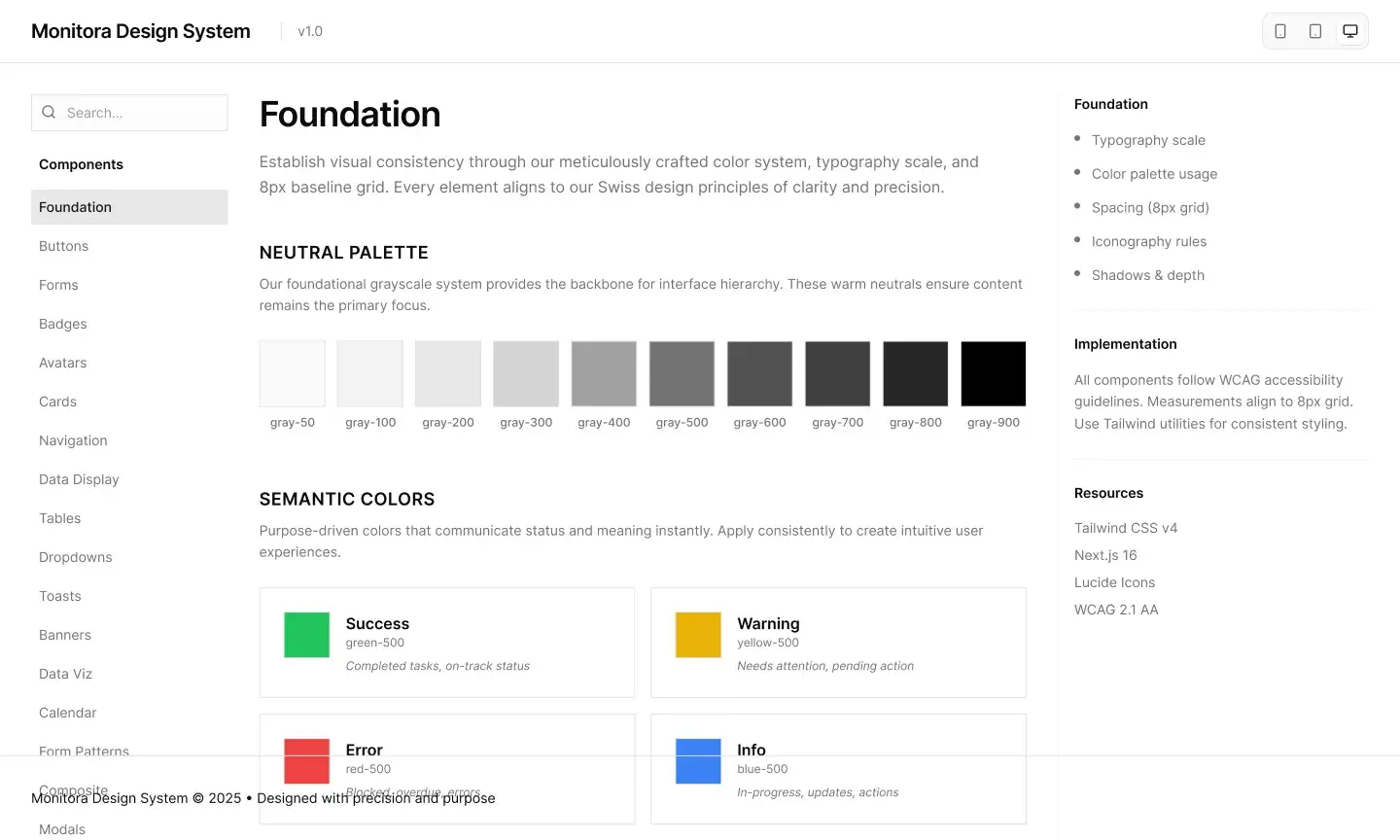
Task: Open the Buttons section in sidebar
Action: (x=64, y=246)
